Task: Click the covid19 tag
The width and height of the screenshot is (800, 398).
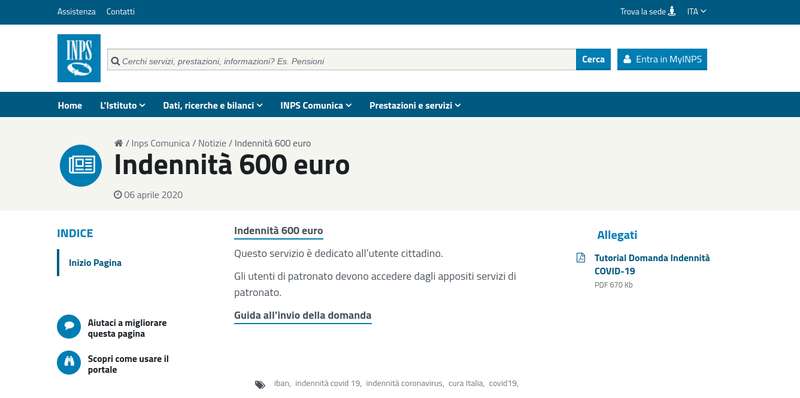Action: click(x=503, y=383)
